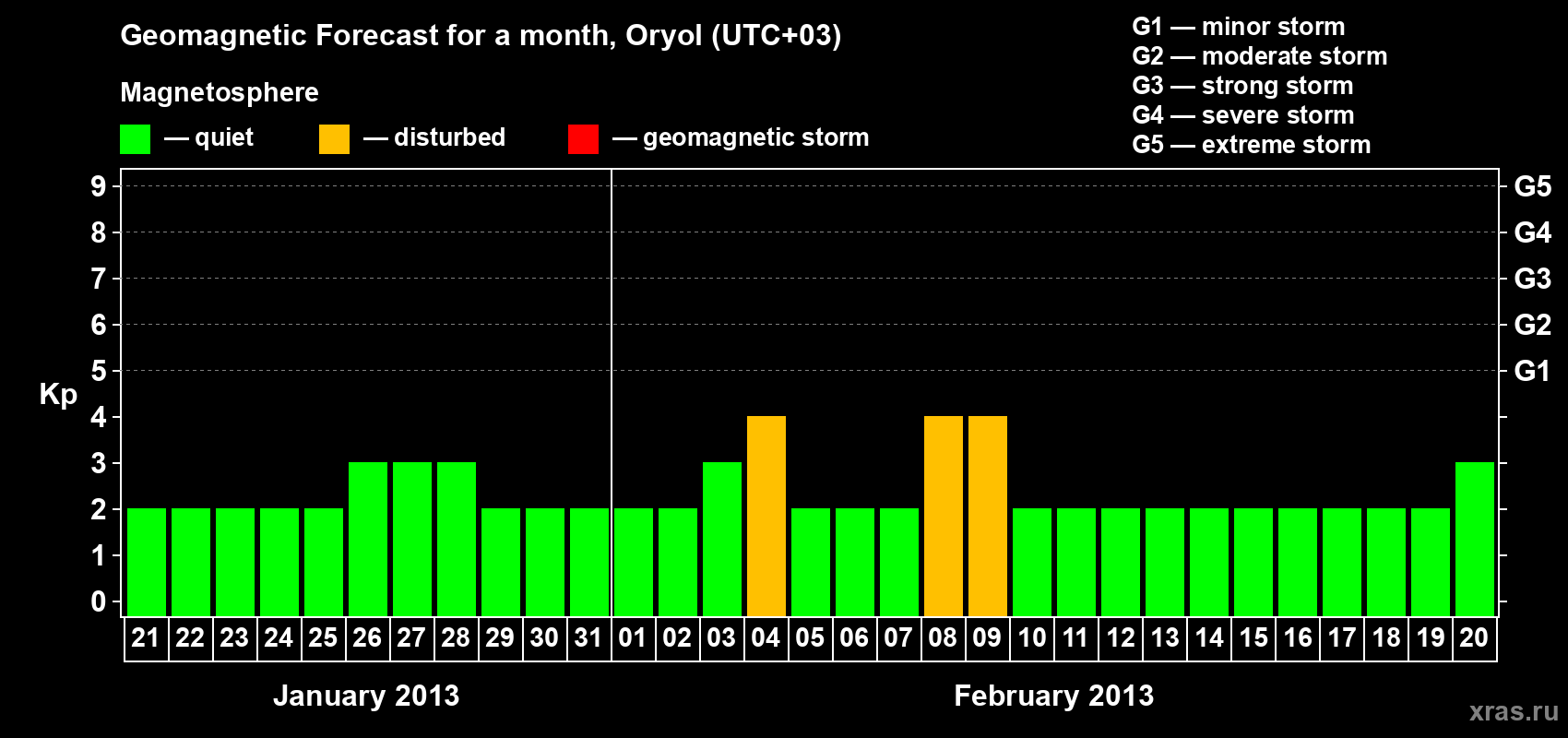Click the date label 25
1568x738 pixels.
[323, 637]
